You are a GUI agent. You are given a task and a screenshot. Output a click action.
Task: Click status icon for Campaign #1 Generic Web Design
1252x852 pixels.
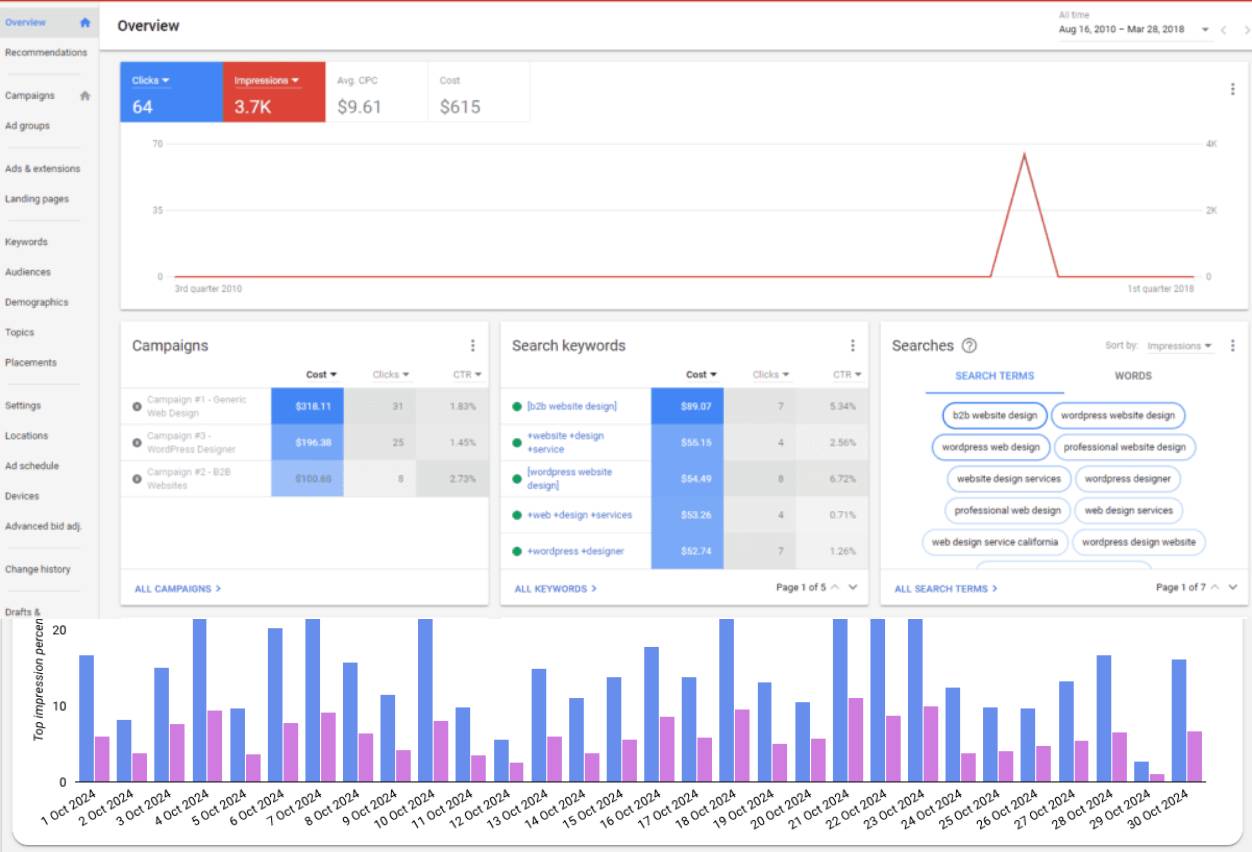[137, 406]
